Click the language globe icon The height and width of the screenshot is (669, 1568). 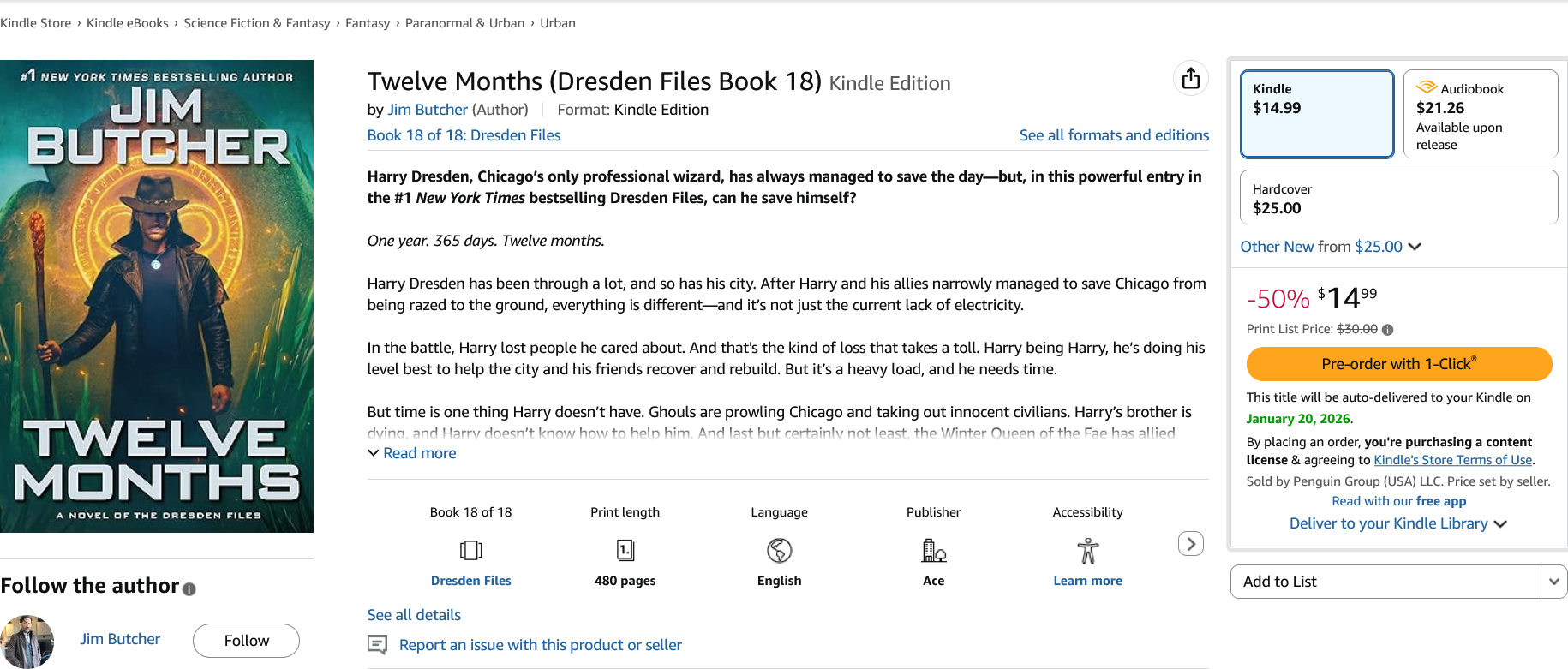(x=780, y=550)
